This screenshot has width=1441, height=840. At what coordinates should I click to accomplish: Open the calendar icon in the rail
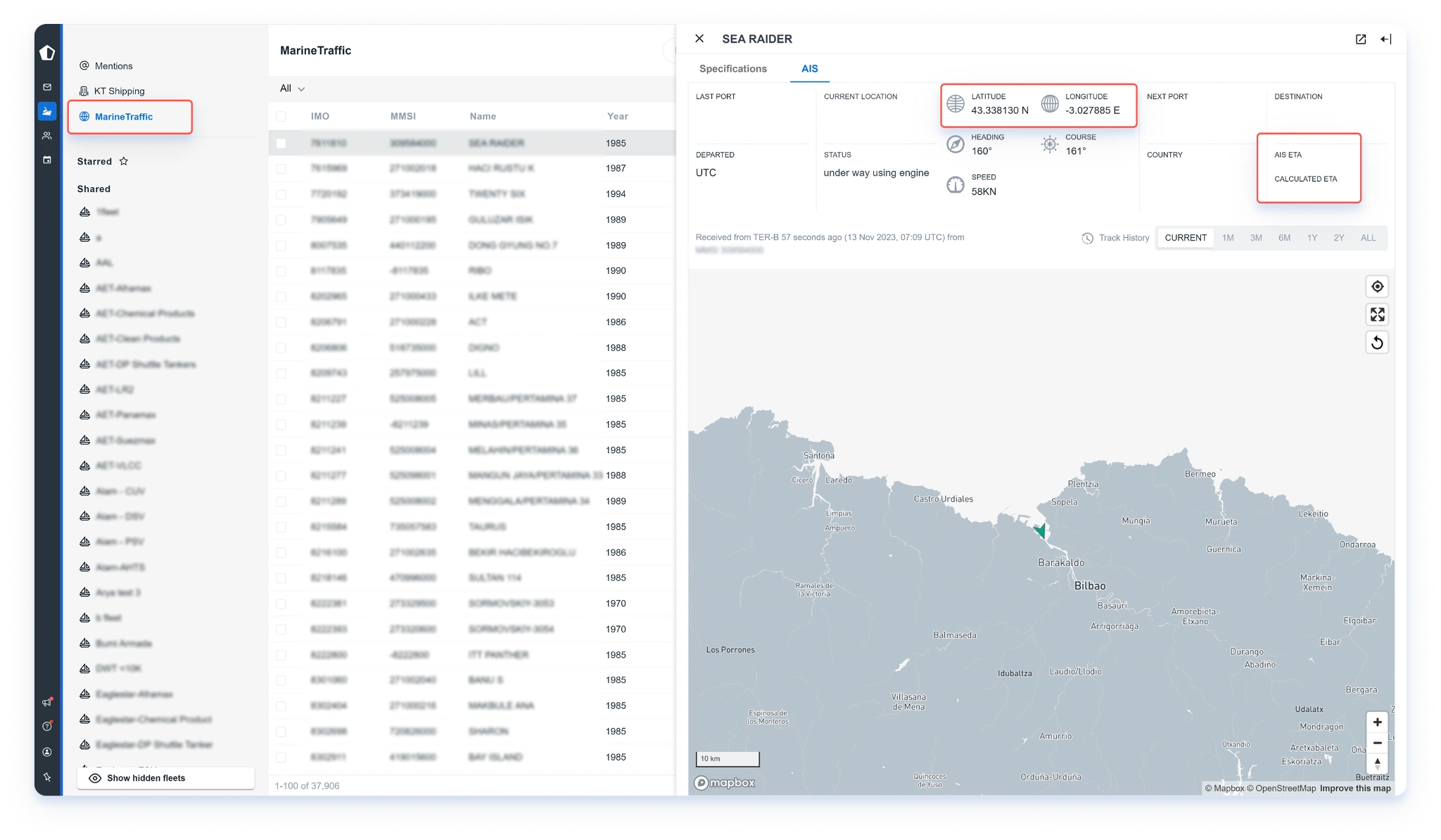[x=47, y=160]
